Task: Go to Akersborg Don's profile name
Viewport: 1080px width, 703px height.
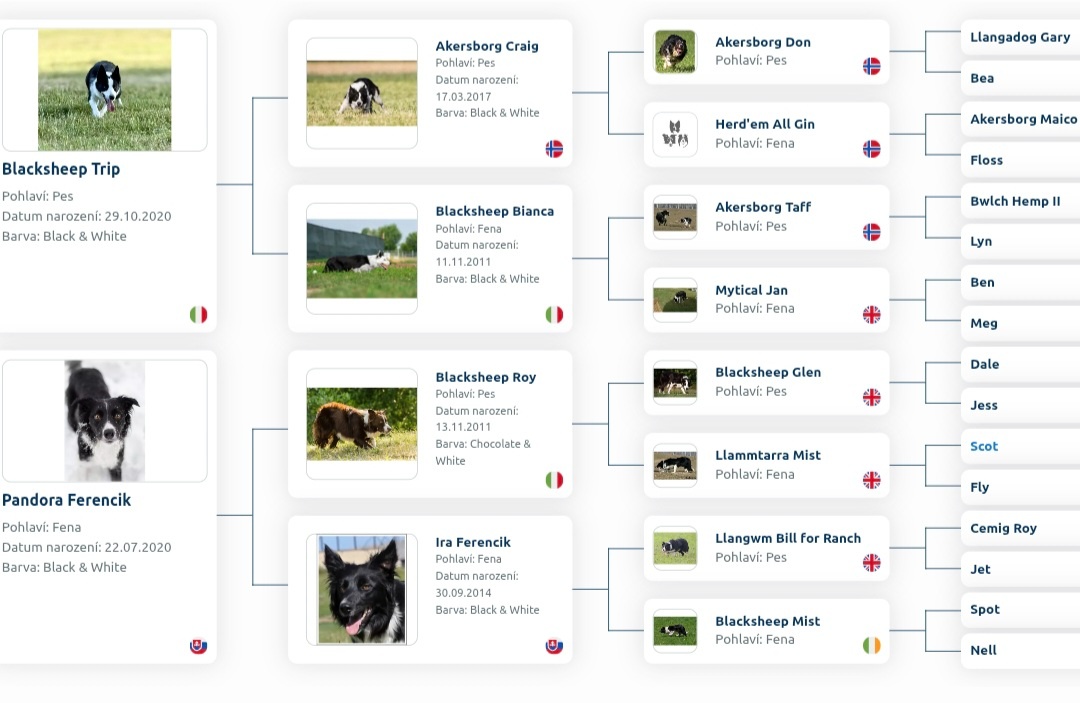Action: click(763, 42)
